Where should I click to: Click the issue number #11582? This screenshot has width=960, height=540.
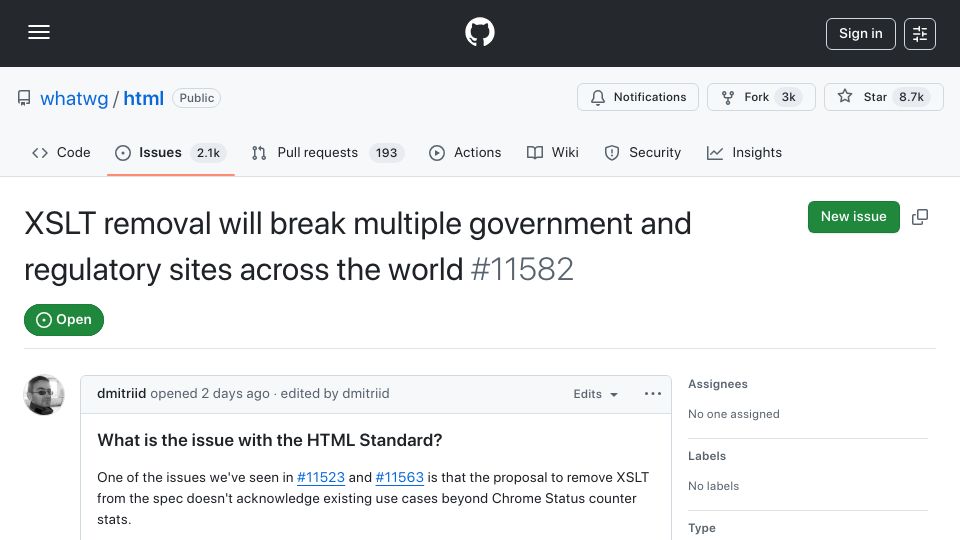coord(522,269)
